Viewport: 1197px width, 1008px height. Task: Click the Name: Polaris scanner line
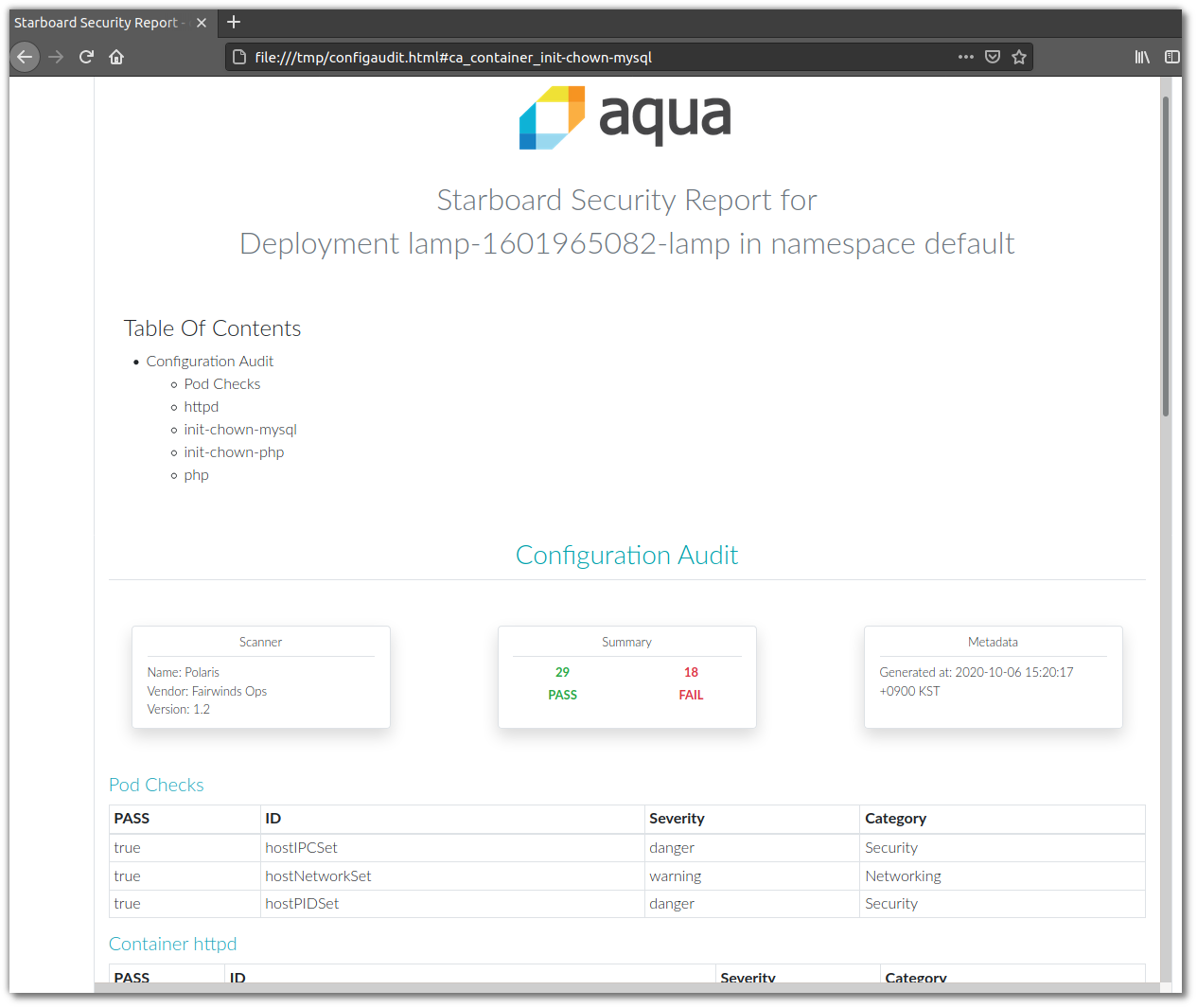tap(184, 672)
